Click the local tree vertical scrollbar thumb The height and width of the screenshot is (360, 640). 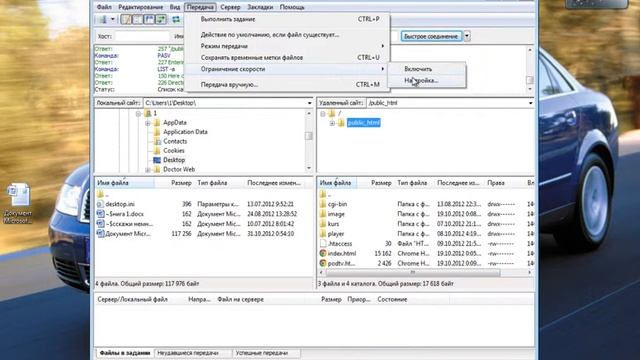click(x=309, y=136)
